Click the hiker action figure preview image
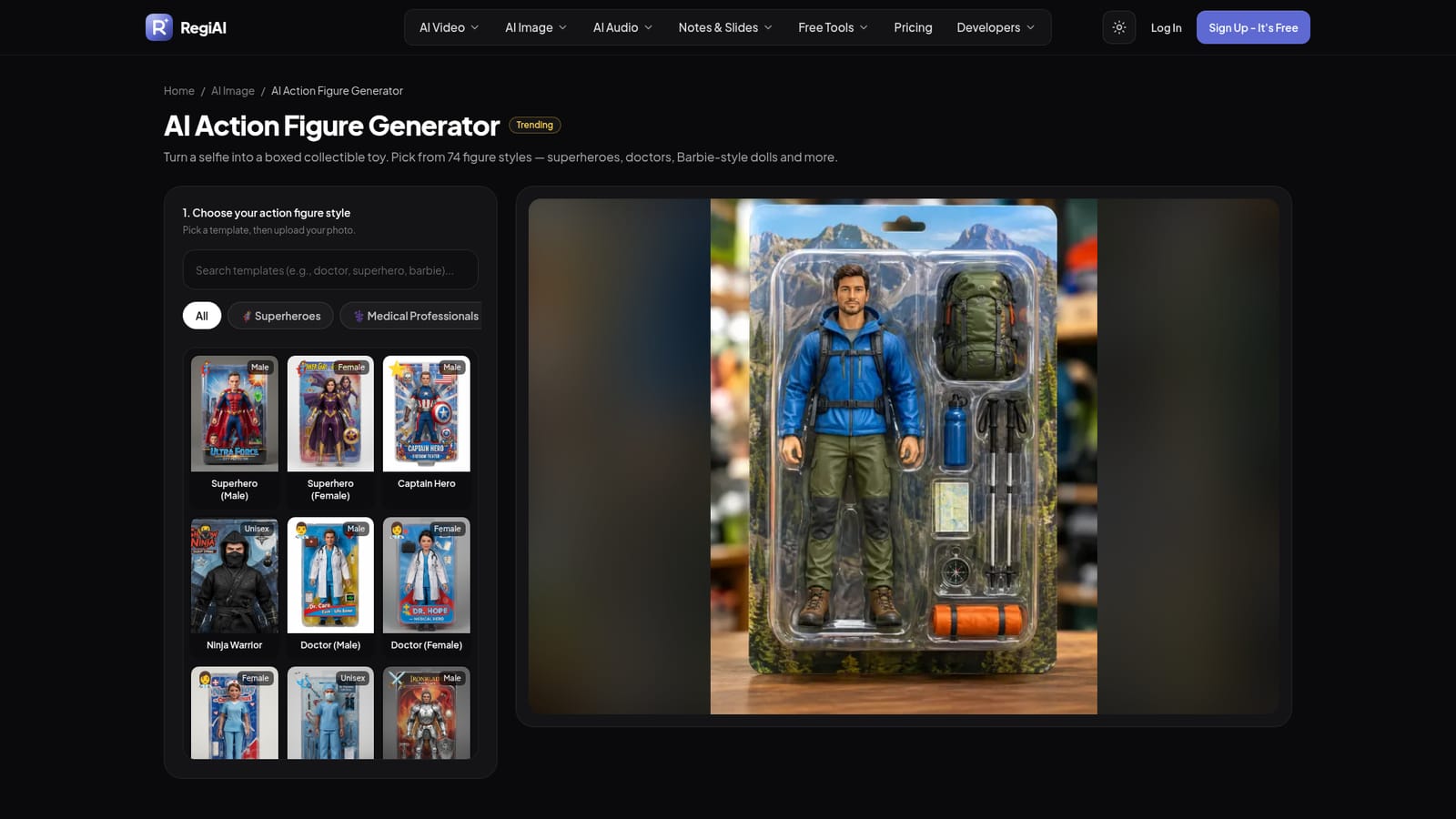 (x=904, y=457)
